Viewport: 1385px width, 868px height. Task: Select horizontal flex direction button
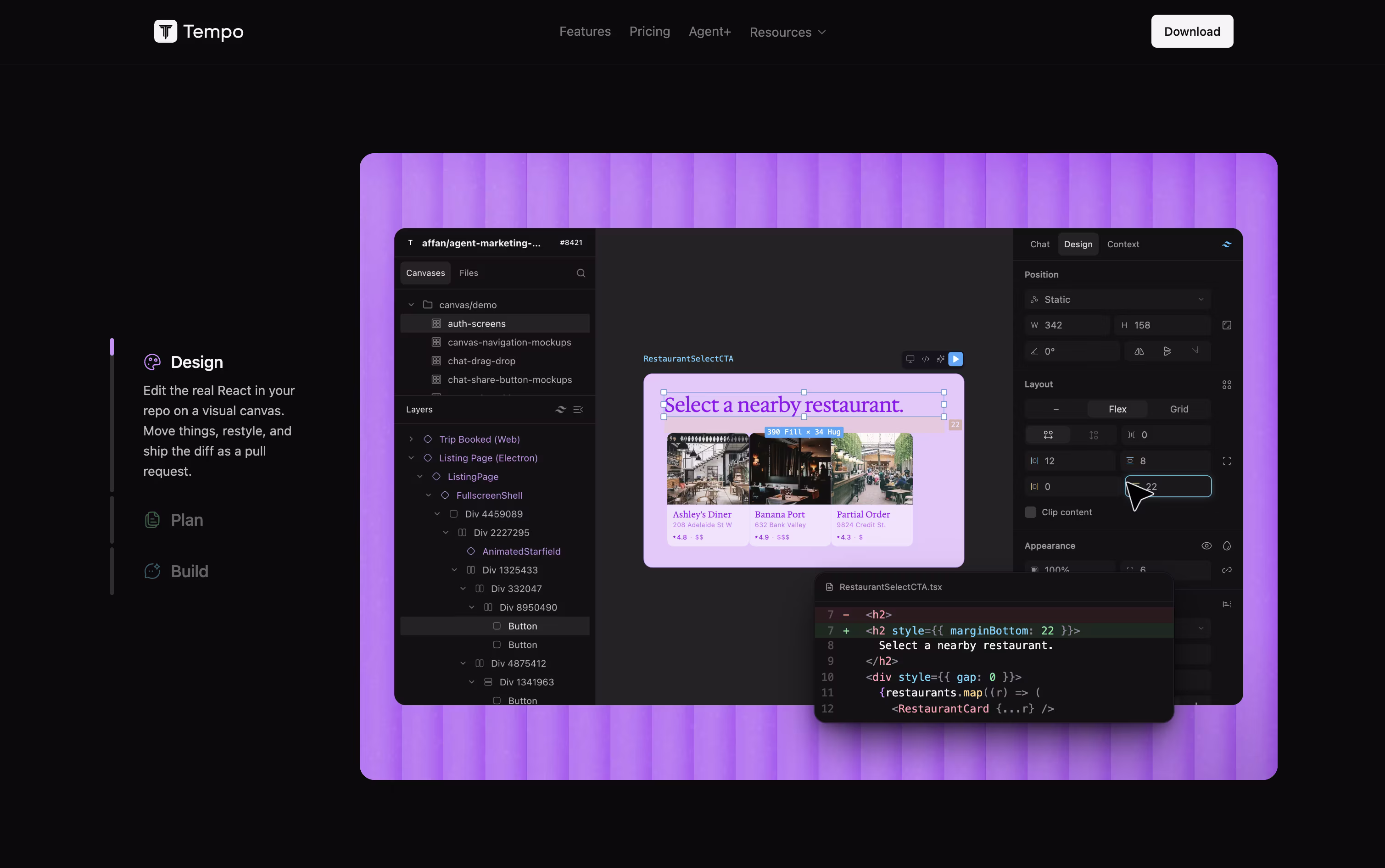pos(1048,435)
